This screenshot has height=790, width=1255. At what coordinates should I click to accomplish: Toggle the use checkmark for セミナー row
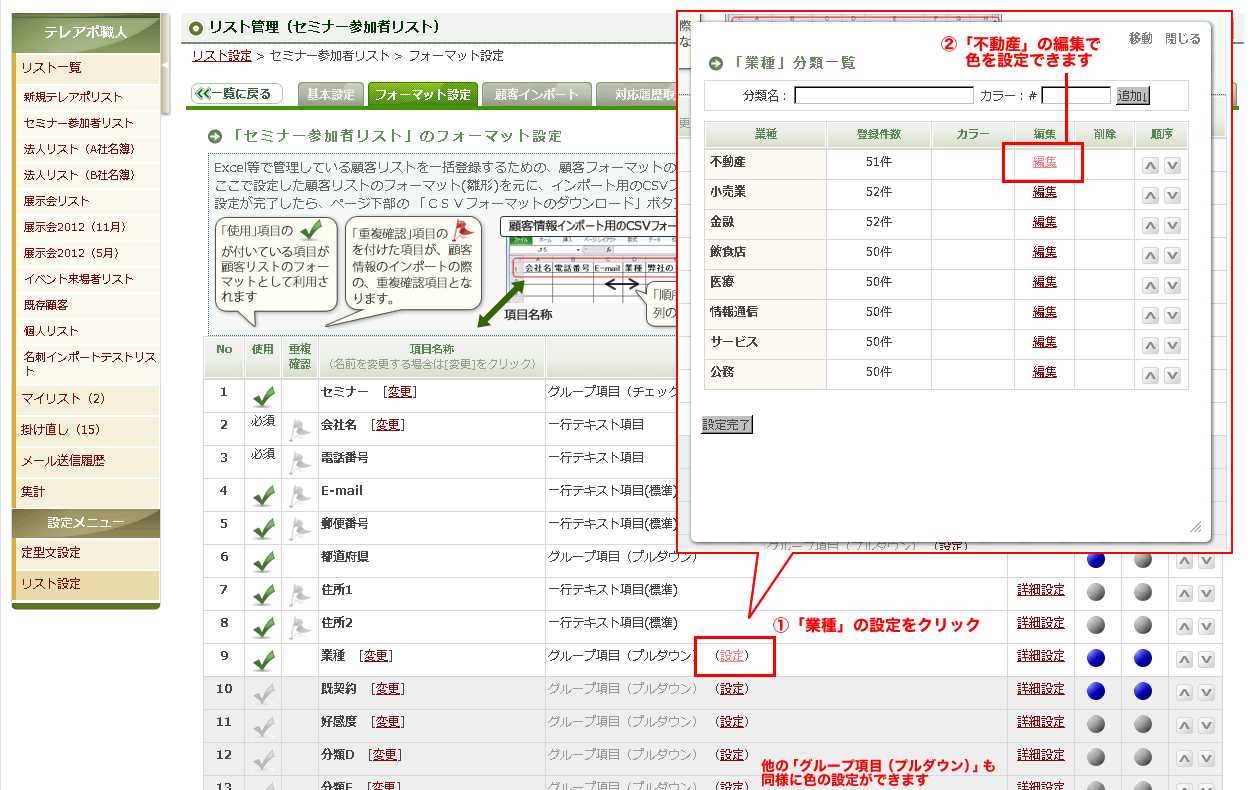(x=264, y=397)
